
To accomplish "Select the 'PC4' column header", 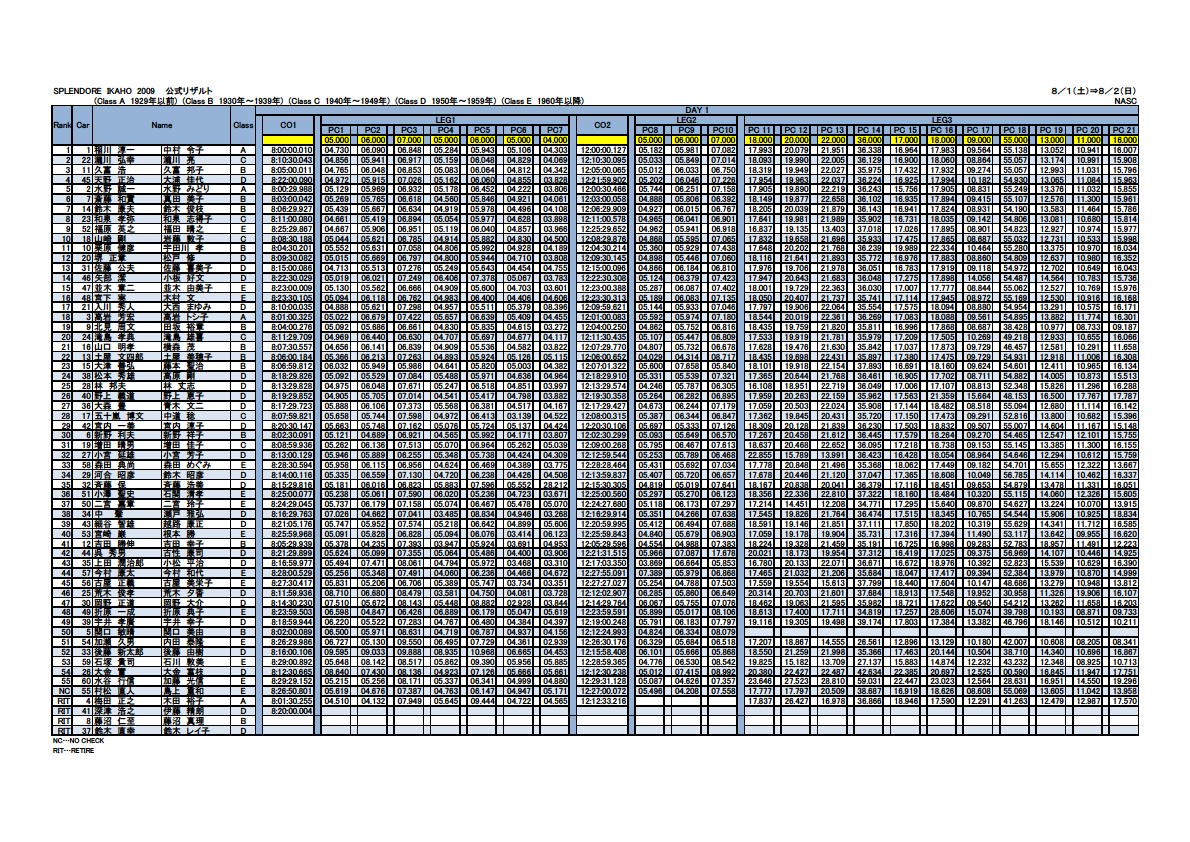I will pyautogui.click(x=445, y=130).
